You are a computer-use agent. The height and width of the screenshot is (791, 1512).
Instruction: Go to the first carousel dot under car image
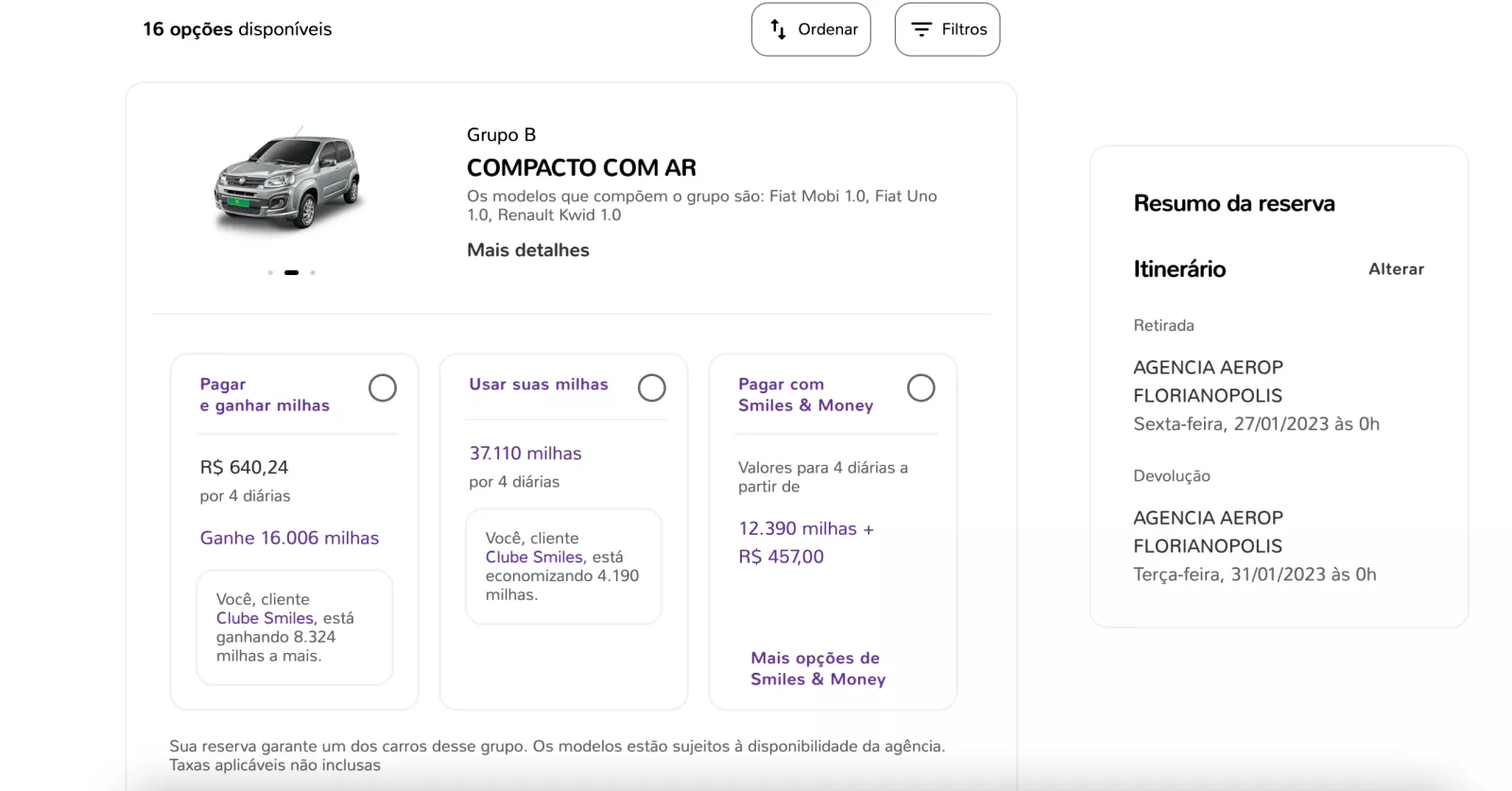point(270,272)
